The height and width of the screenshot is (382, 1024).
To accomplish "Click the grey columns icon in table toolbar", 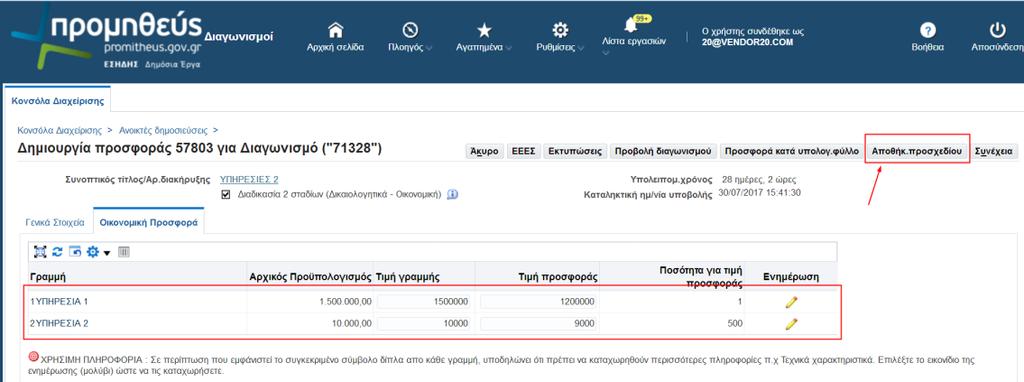I will (124, 251).
